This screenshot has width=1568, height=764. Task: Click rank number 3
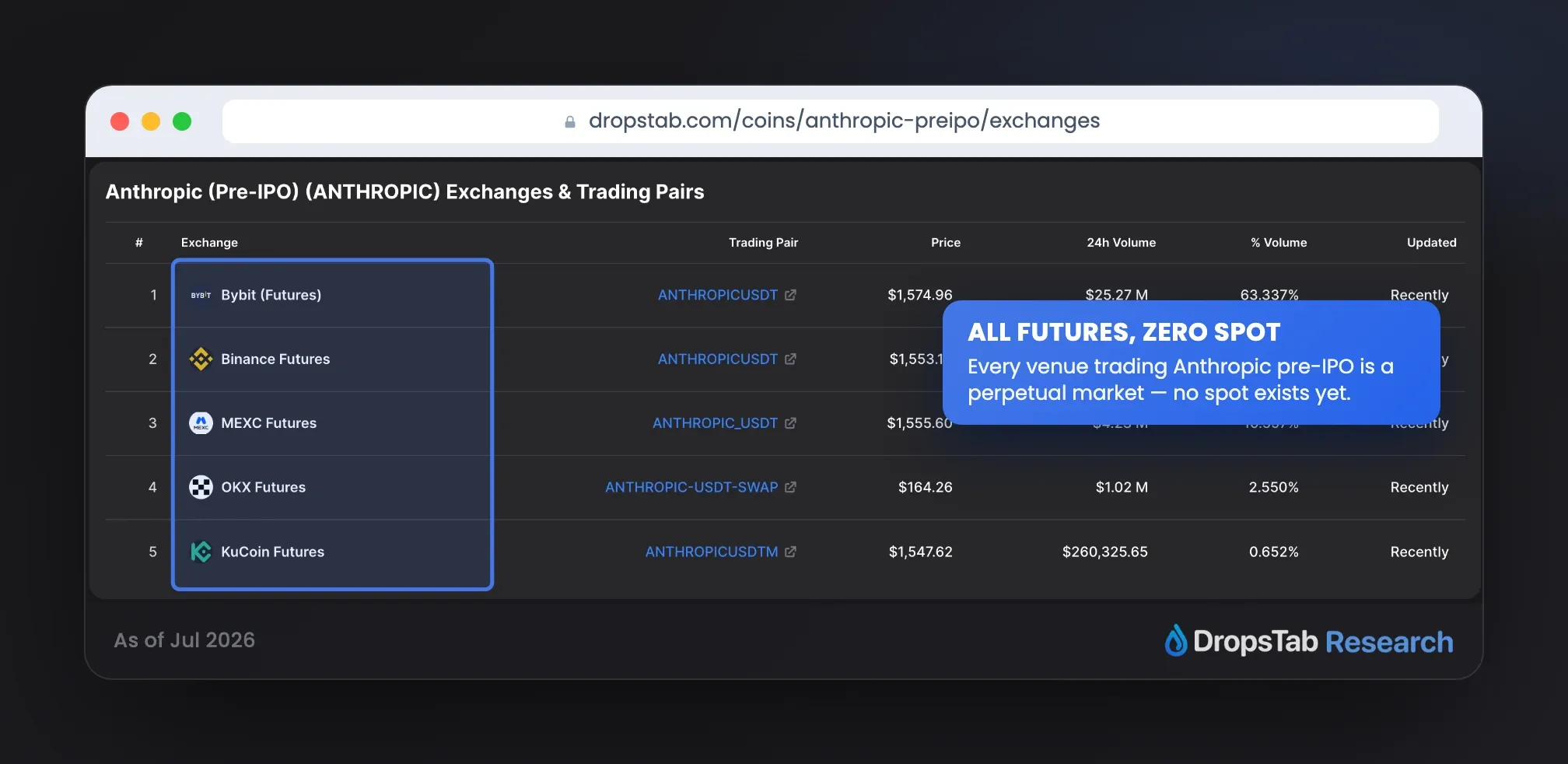click(152, 423)
